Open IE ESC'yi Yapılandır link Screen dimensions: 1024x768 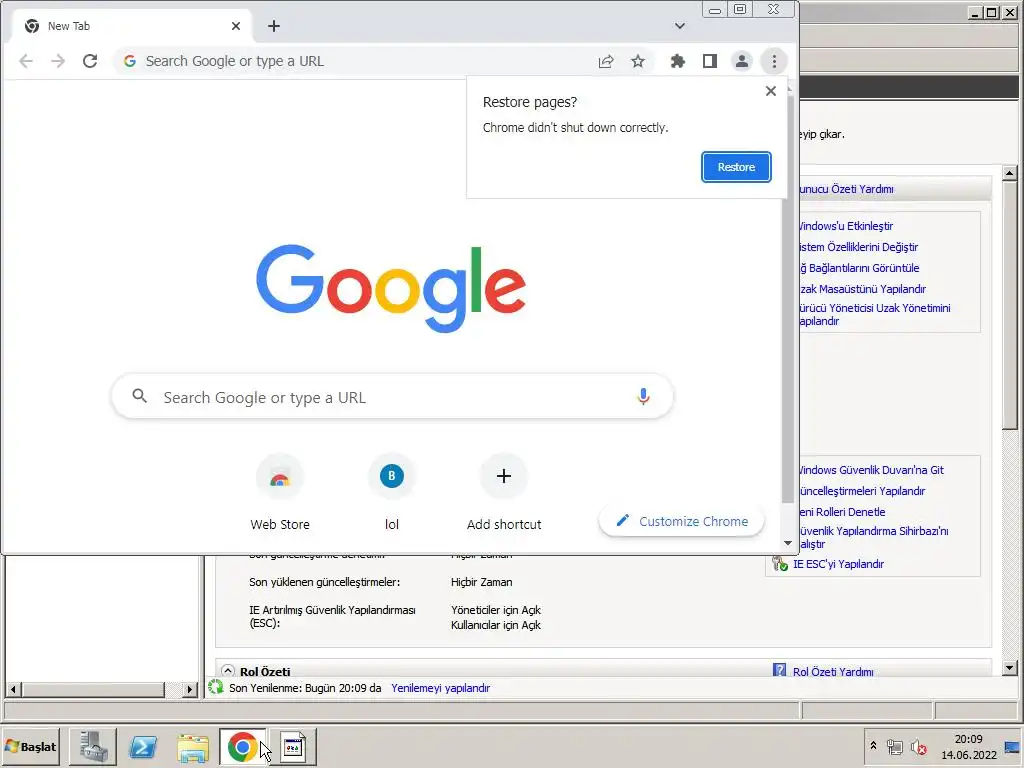coord(838,564)
